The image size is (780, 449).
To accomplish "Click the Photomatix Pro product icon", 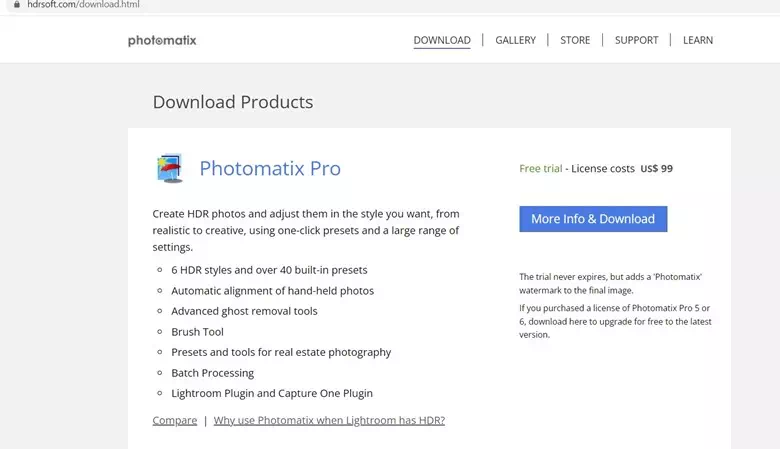I will point(170,168).
